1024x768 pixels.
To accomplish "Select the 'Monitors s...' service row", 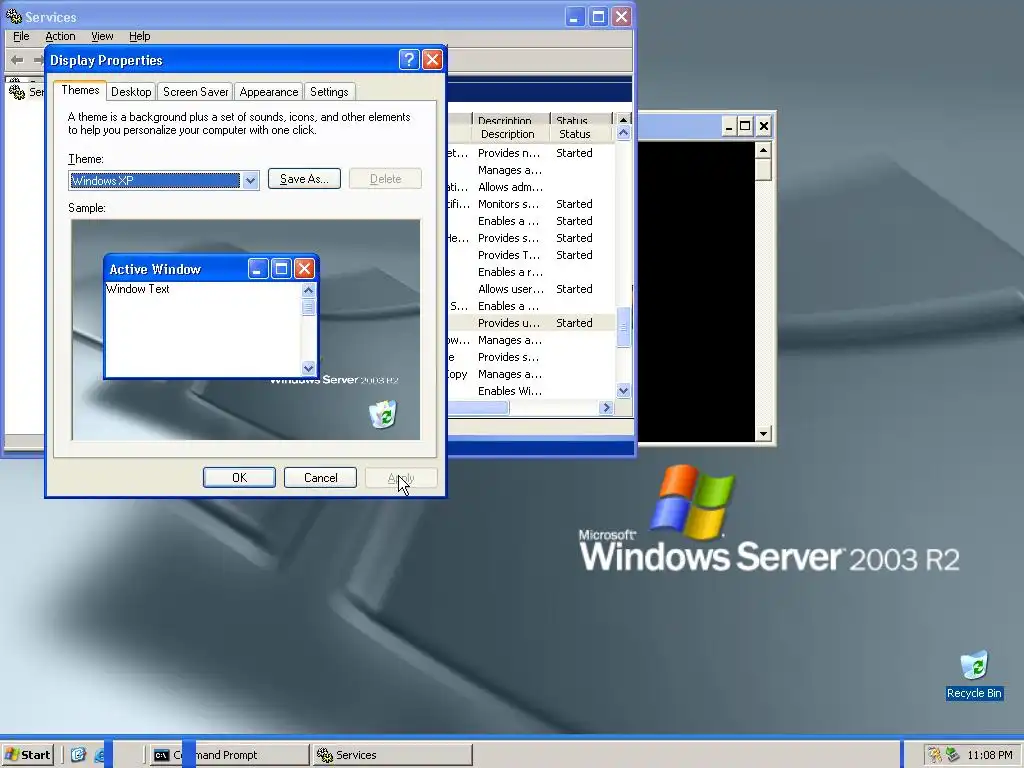I will pyautogui.click(x=530, y=204).
